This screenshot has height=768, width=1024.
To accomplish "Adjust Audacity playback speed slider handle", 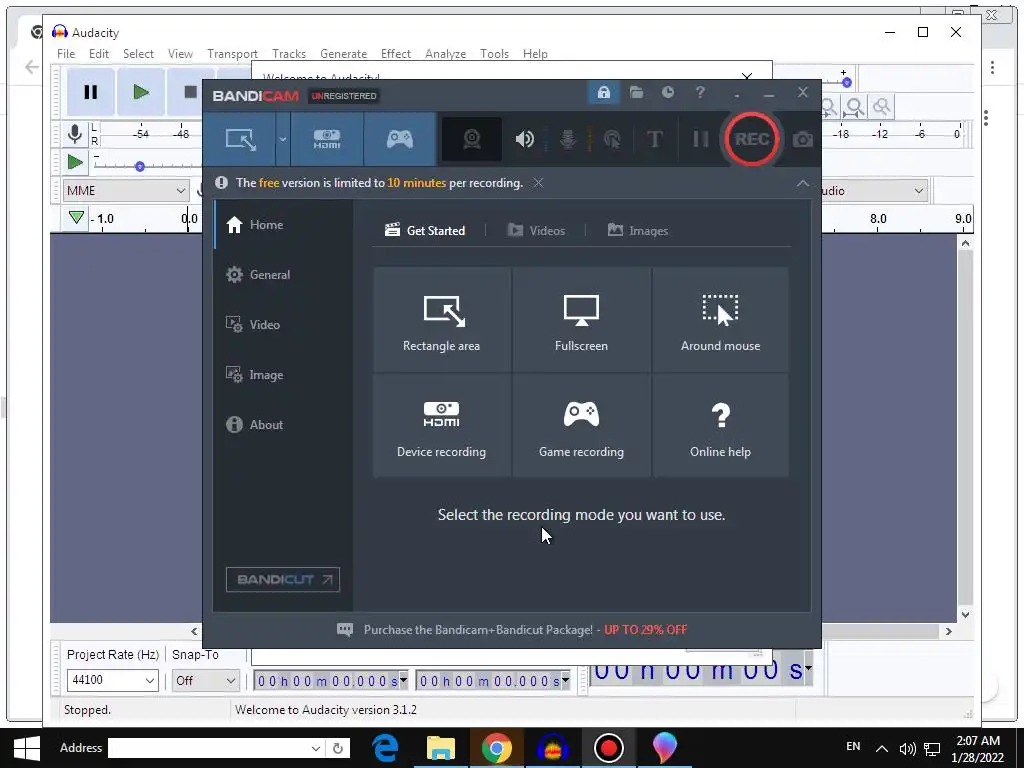I will point(139,167).
